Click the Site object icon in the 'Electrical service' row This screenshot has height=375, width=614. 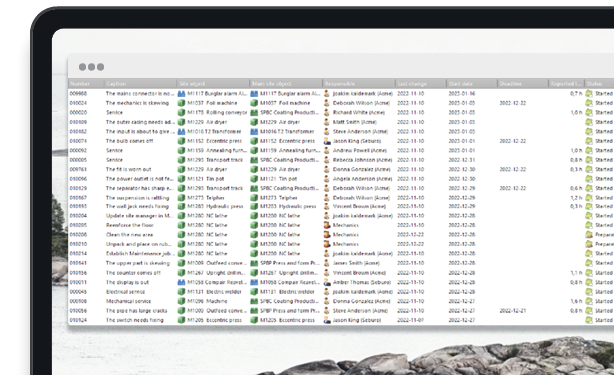pyautogui.click(x=181, y=292)
